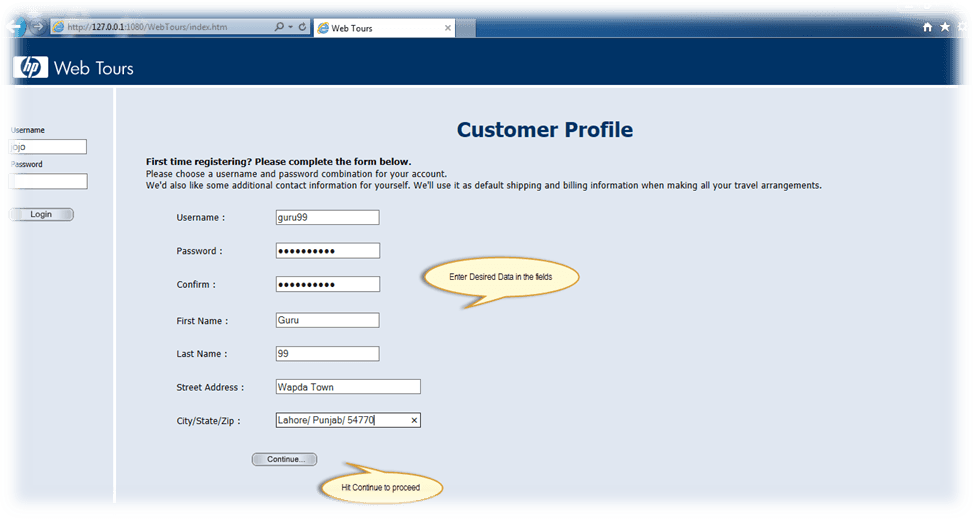The height and width of the screenshot is (519, 973).
Task: Click the Street Address field with Wapda Town
Action: point(347,387)
